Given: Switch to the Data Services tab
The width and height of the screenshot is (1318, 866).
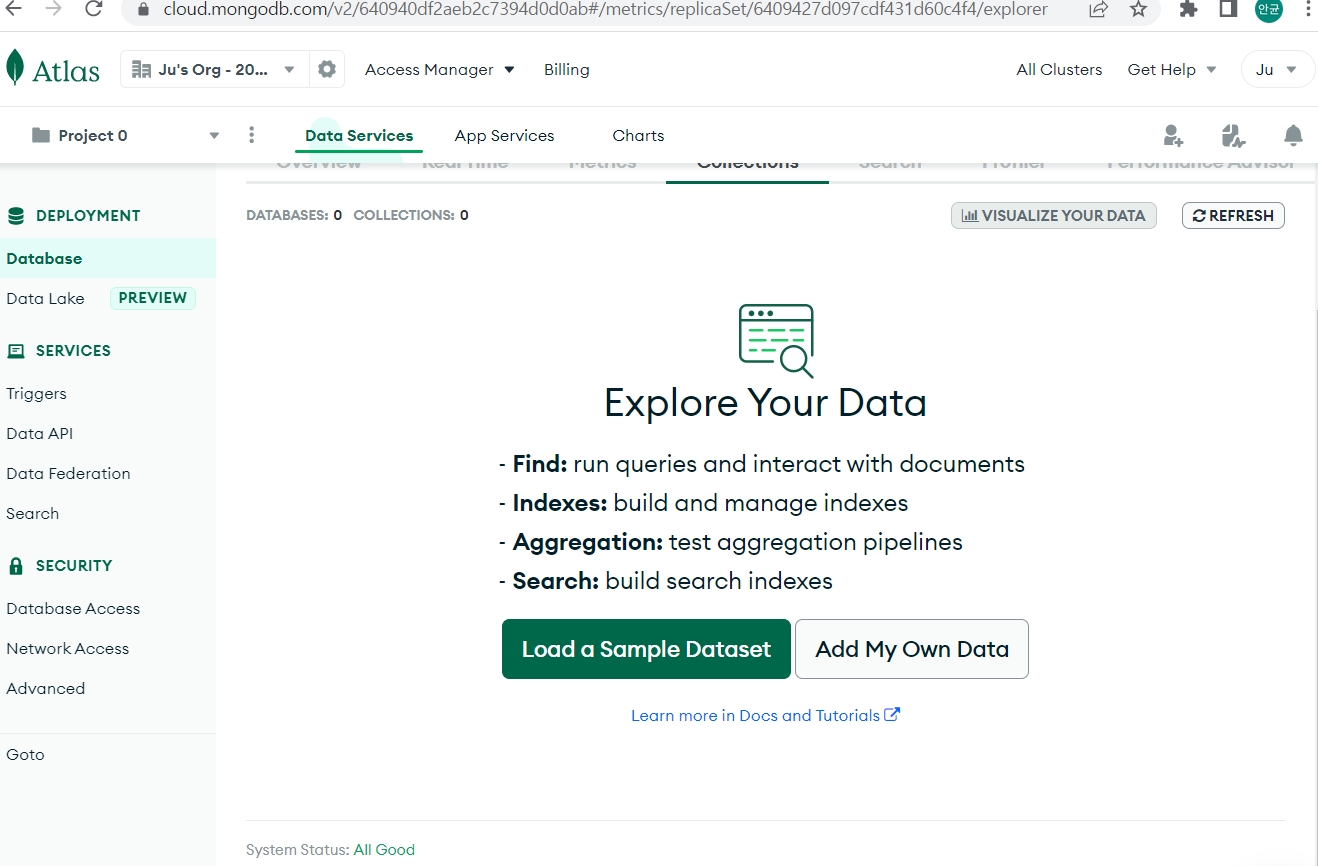Looking at the screenshot, I should pyautogui.click(x=359, y=136).
